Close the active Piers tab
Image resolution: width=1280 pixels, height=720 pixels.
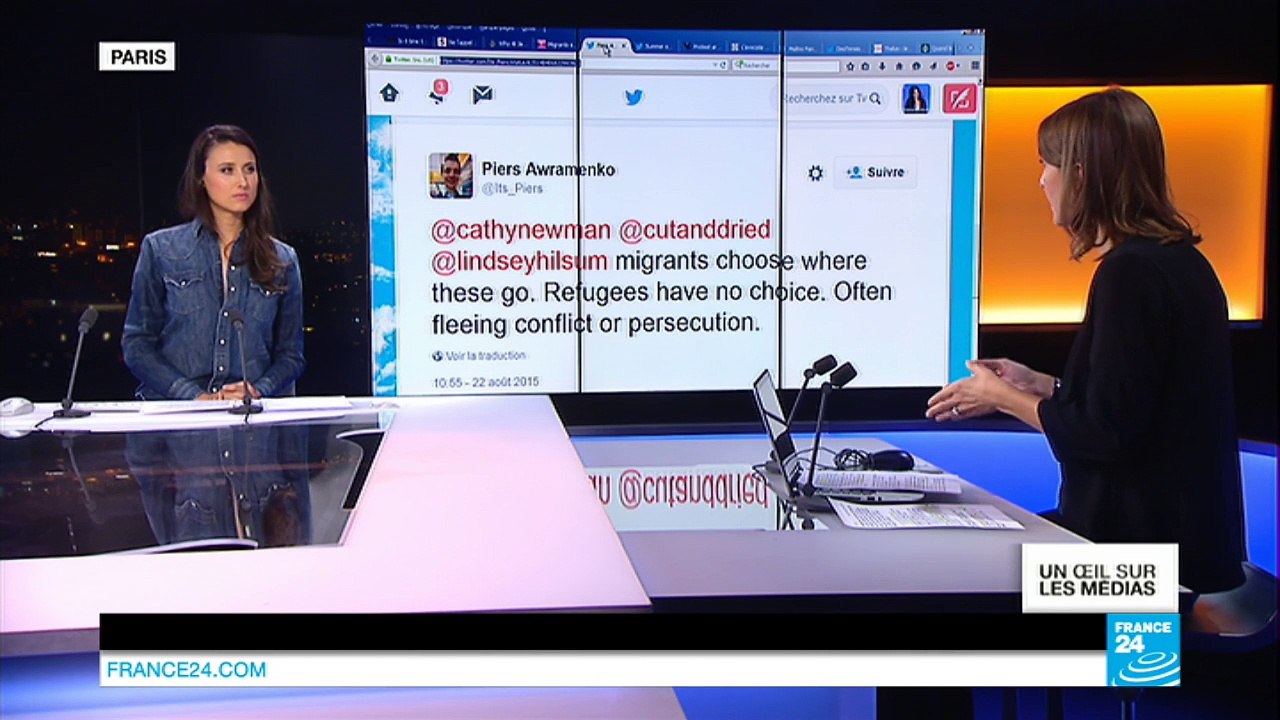624,46
